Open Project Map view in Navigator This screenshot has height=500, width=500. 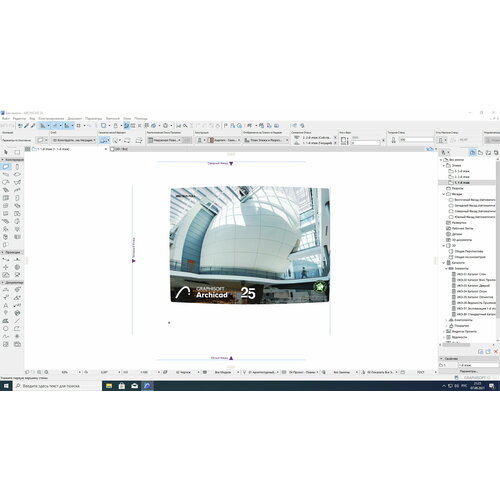point(472,152)
